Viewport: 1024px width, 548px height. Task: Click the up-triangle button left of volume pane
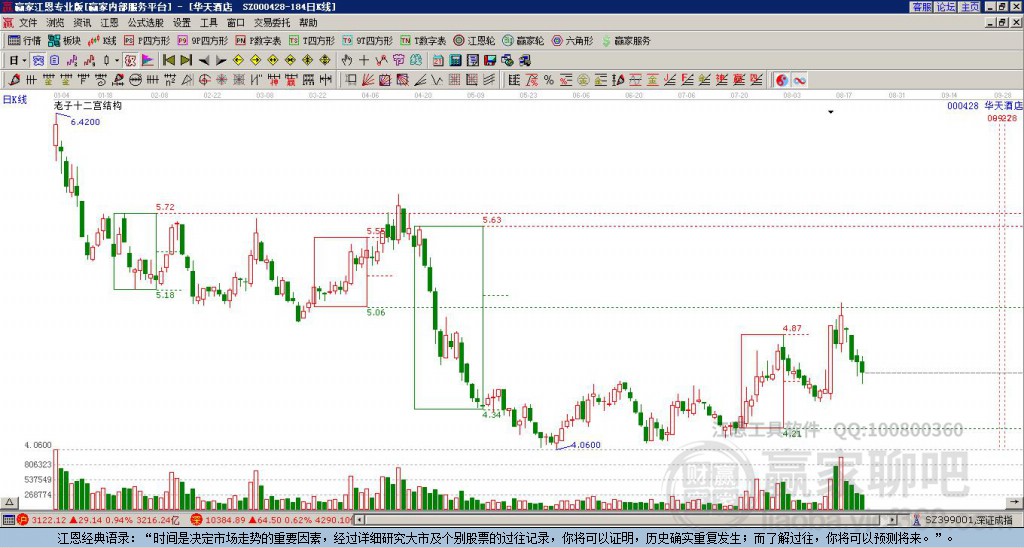click(9, 502)
